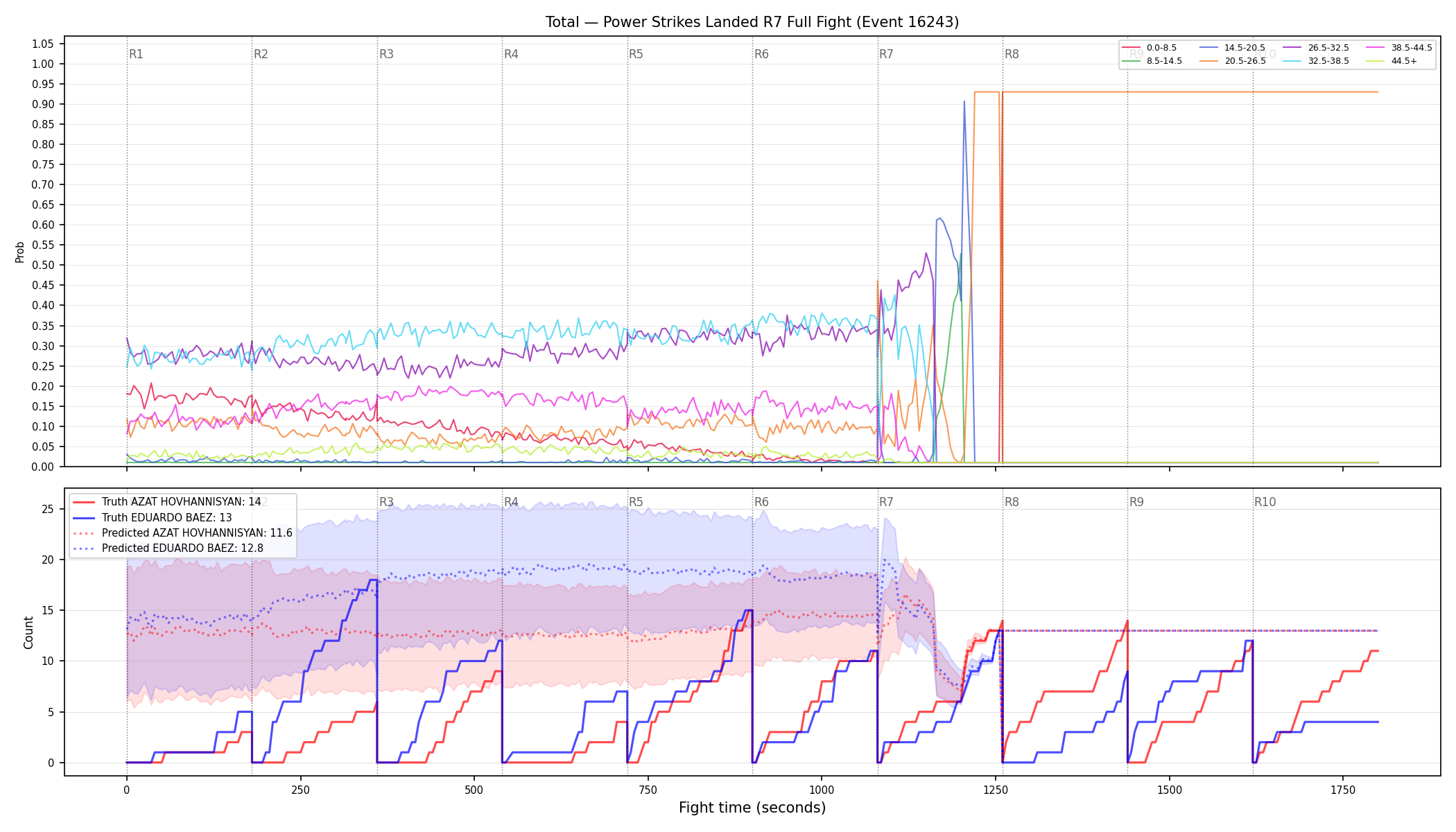Click the 1500 tick on the fight time axis

click(x=1170, y=790)
